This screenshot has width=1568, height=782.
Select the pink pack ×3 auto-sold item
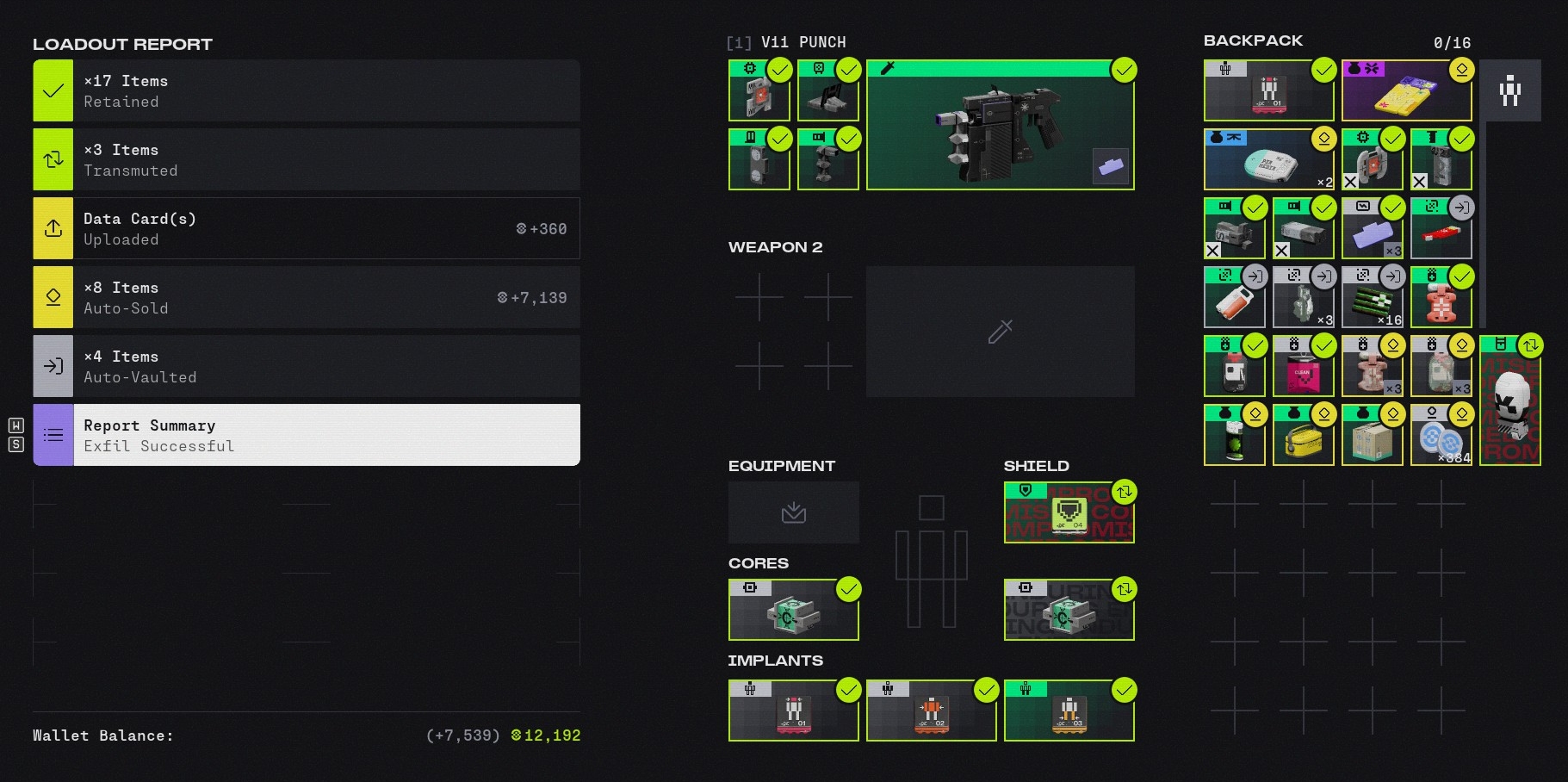[1373, 366]
